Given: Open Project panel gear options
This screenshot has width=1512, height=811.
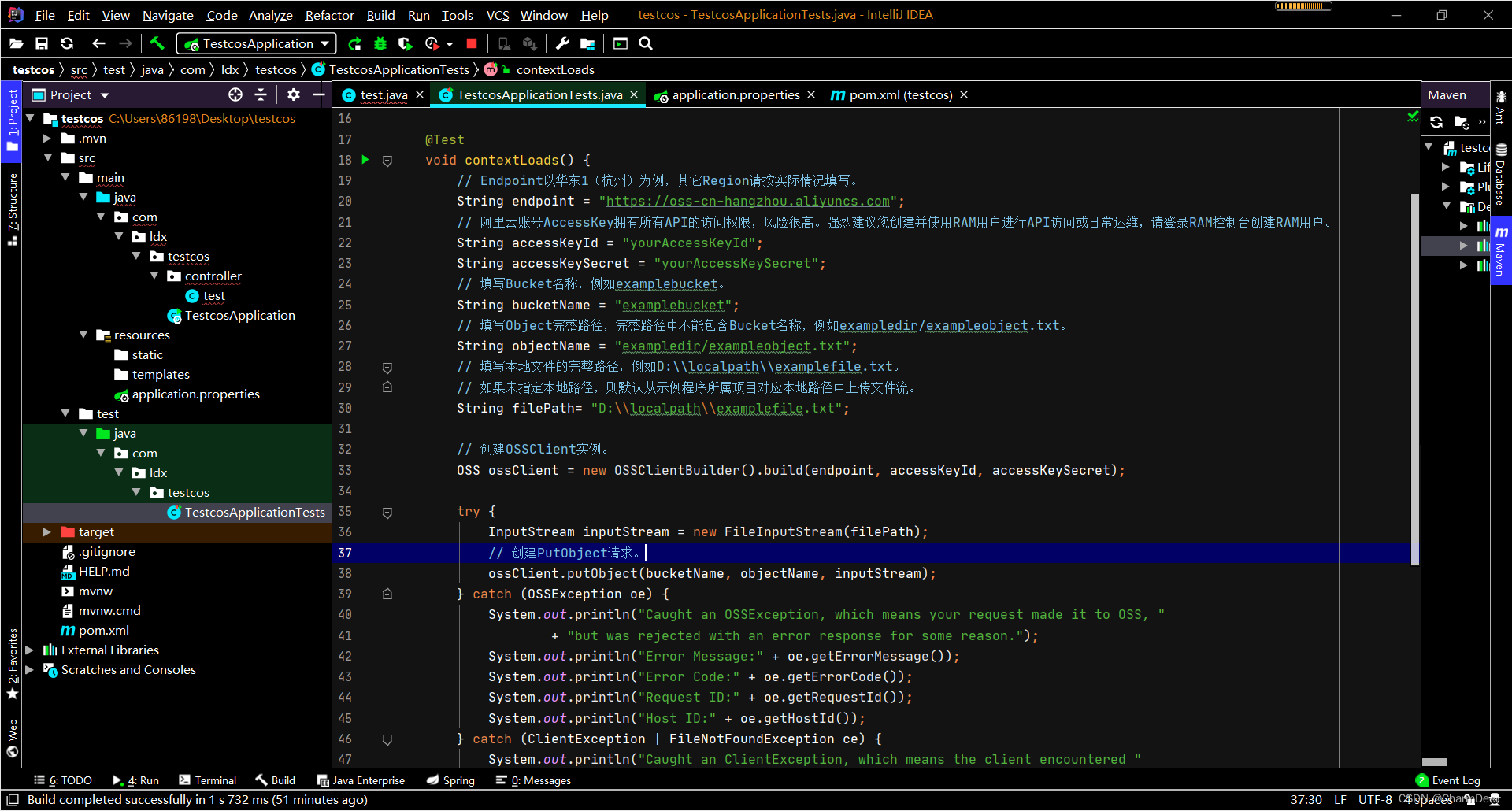Looking at the screenshot, I should pyautogui.click(x=293, y=94).
